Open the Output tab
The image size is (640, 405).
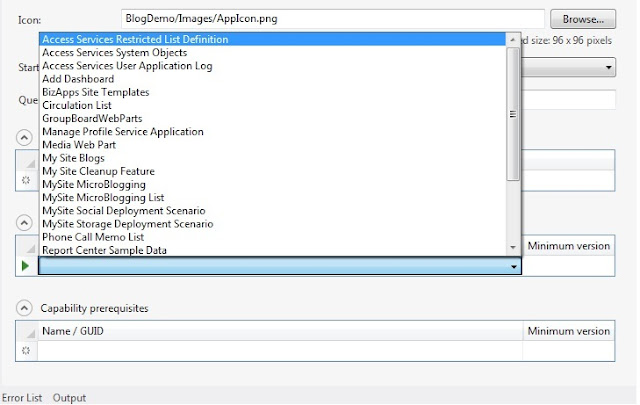tap(69, 398)
